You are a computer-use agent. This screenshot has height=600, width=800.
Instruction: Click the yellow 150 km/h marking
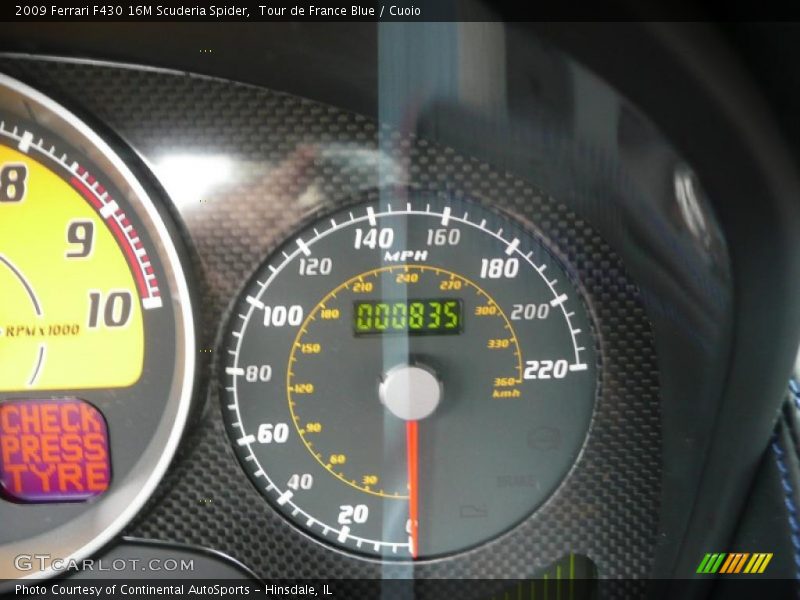pyautogui.click(x=311, y=348)
